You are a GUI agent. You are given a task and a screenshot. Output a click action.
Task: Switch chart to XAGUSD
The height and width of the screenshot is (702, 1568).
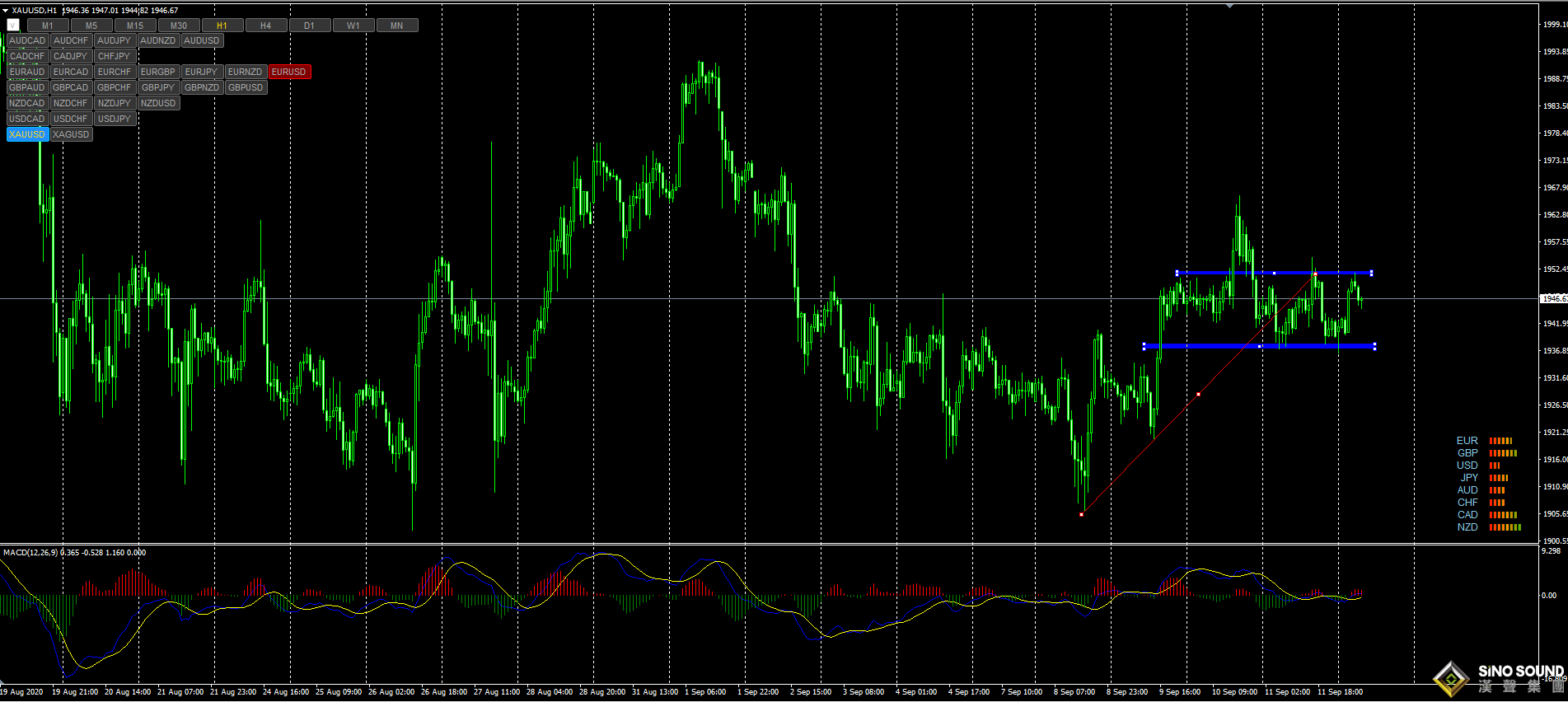pyautogui.click(x=71, y=134)
